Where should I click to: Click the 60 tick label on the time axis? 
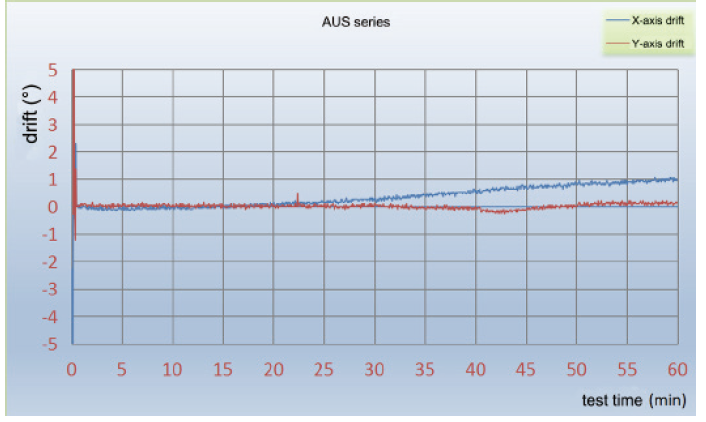(678, 369)
